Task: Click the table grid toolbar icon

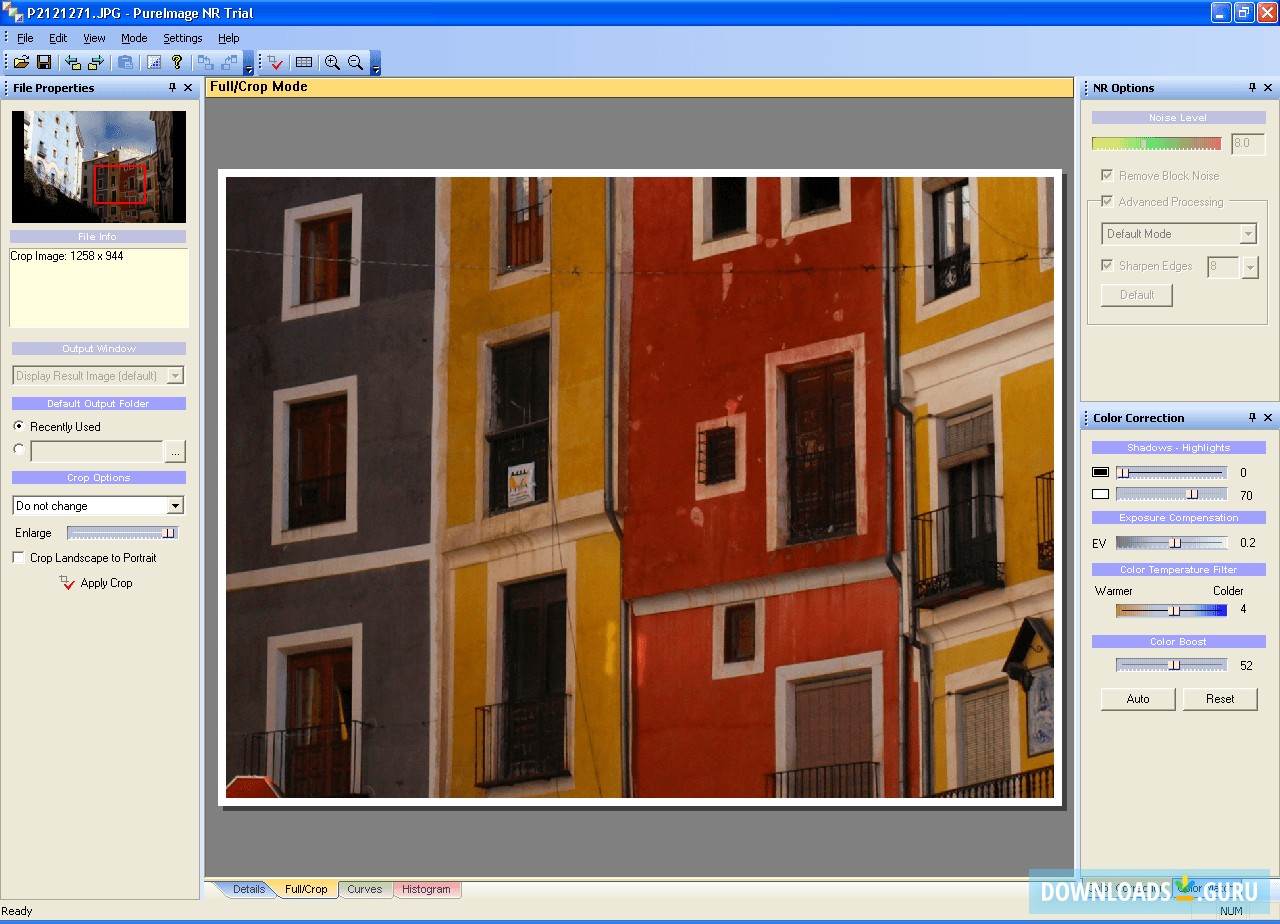Action: 306,62
